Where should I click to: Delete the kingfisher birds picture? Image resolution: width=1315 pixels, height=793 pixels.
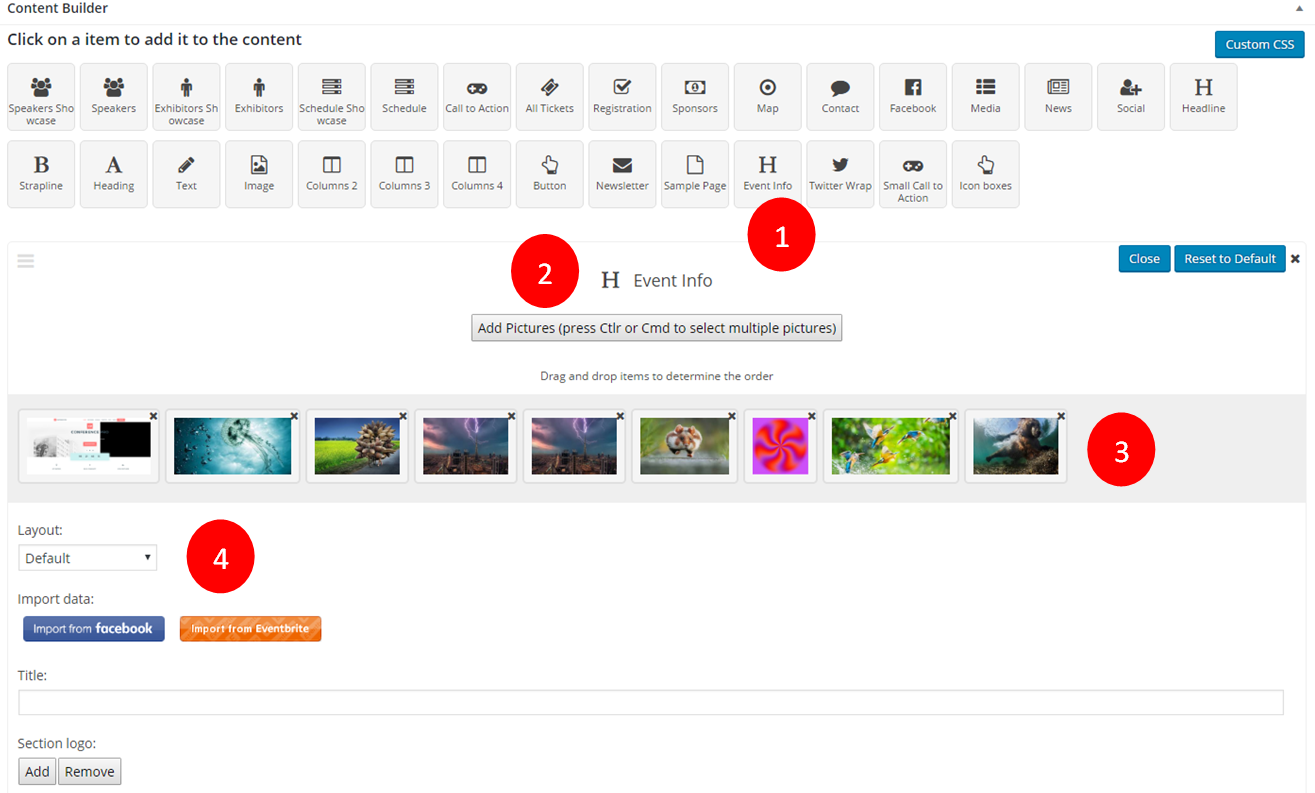click(x=953, y=416)
